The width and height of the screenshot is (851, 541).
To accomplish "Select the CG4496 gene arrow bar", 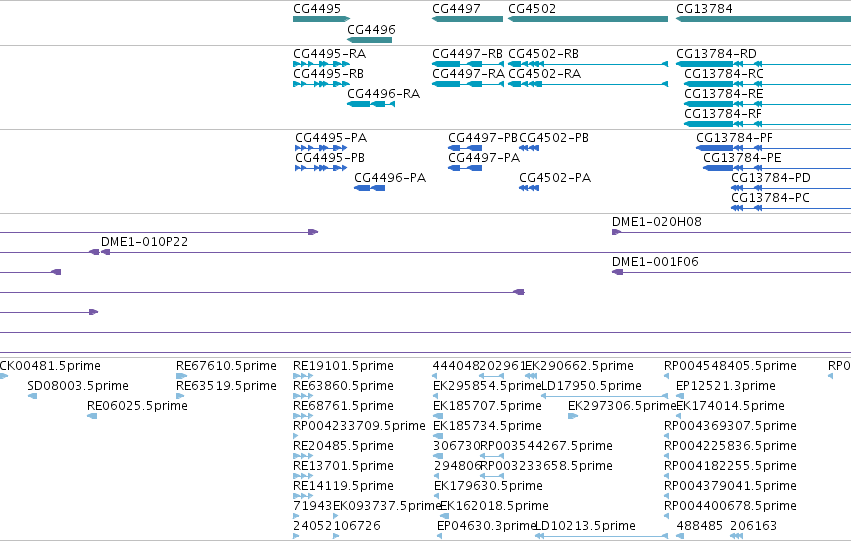I will click(369, 40).
